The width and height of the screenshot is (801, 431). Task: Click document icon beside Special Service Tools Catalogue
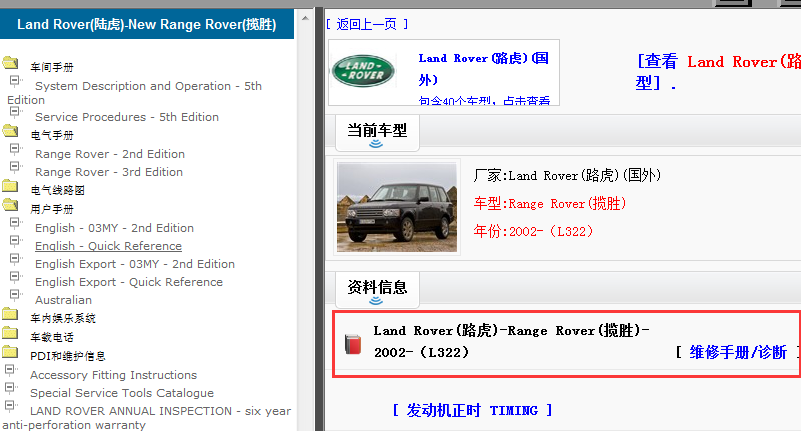[x=10, y=388]
